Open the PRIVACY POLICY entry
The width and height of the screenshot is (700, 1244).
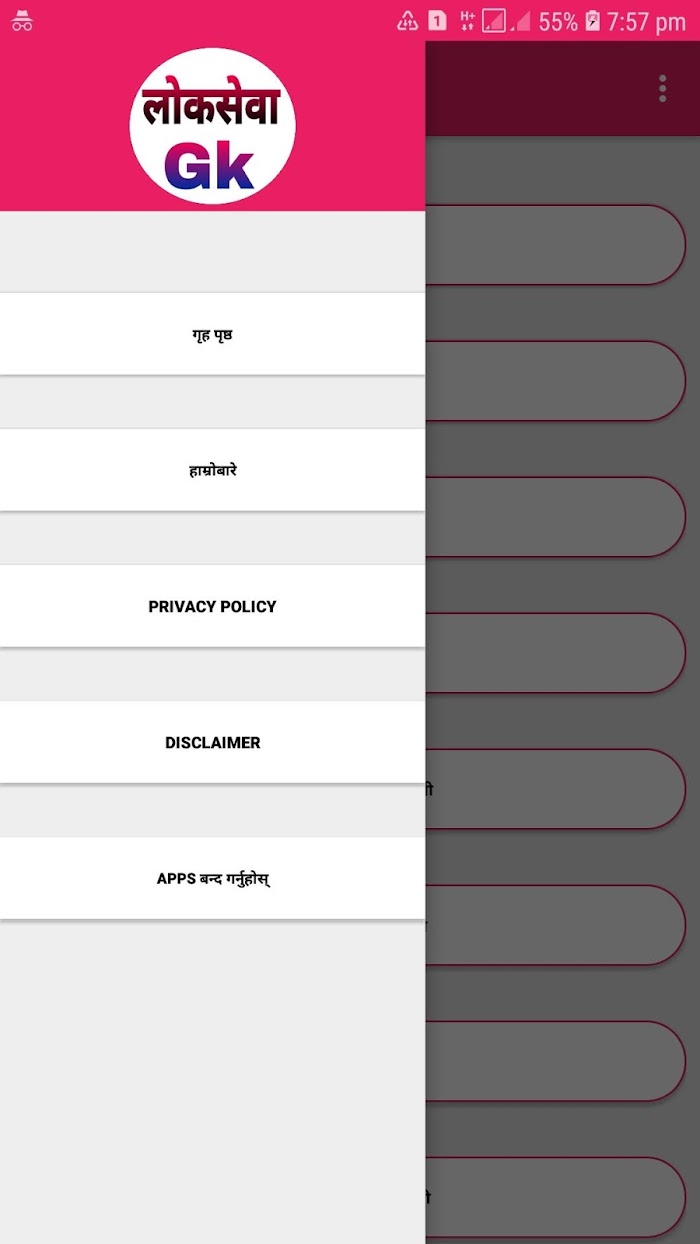(x=212, y=606)
